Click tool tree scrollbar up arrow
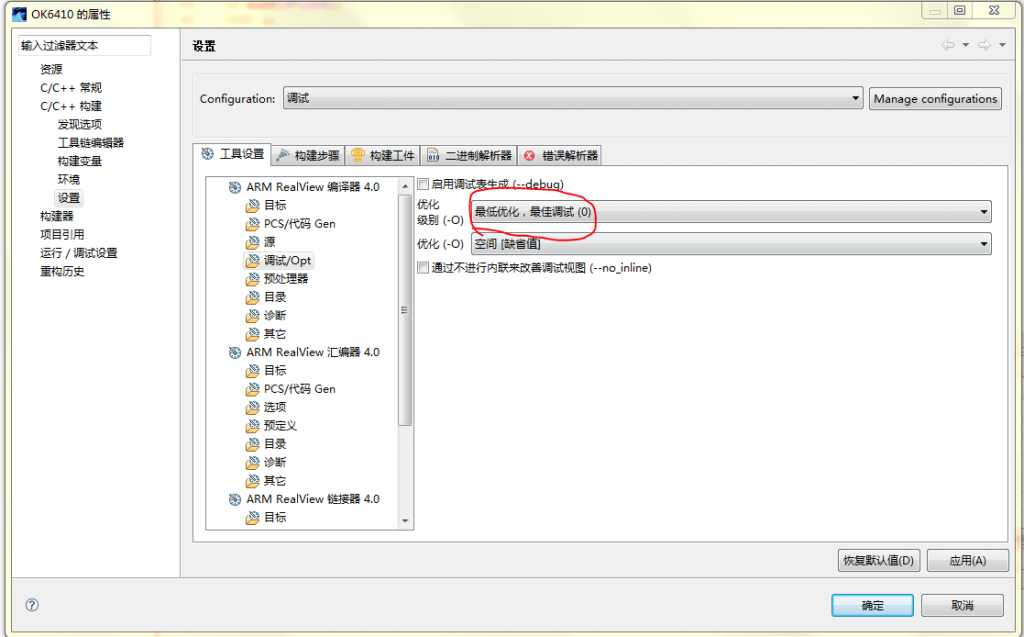 pos(406,186)
